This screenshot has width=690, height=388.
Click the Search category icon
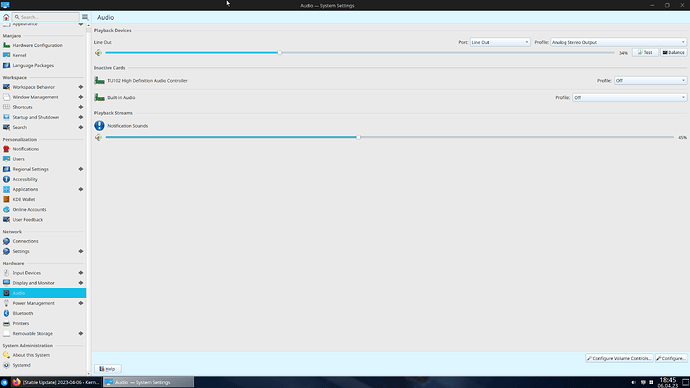click(x=6, y=128)
